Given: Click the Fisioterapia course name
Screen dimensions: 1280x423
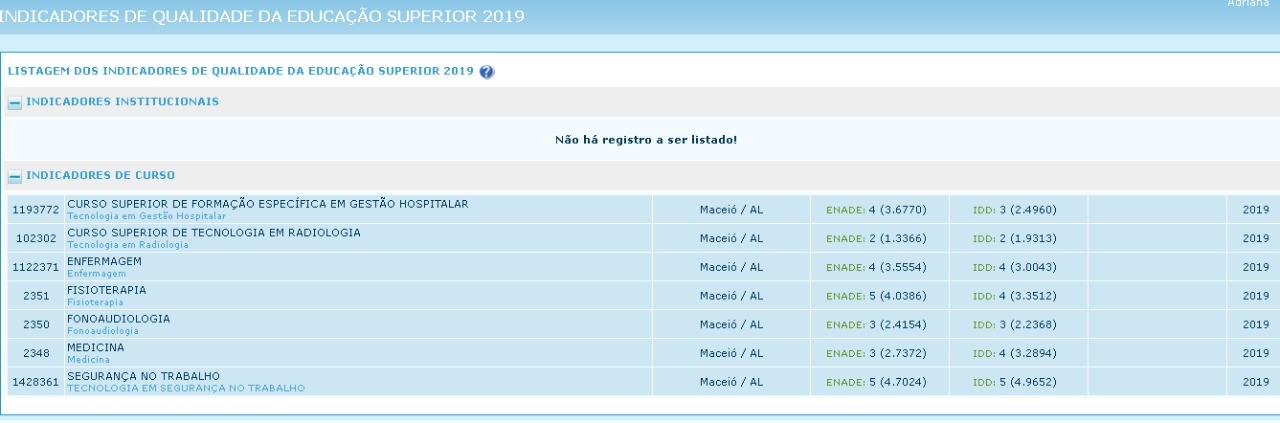Looking at the screenshot, I should [x=106, y=290].
